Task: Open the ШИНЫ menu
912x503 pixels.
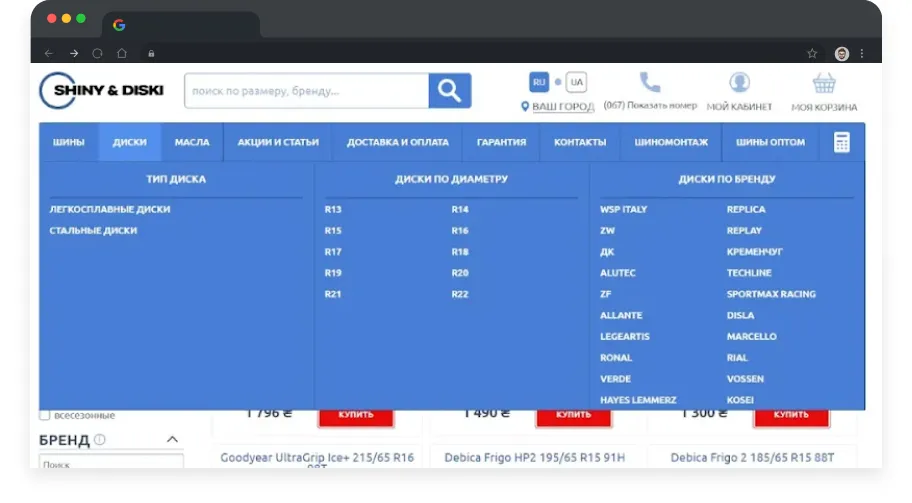Action: [x=69, y=142]
